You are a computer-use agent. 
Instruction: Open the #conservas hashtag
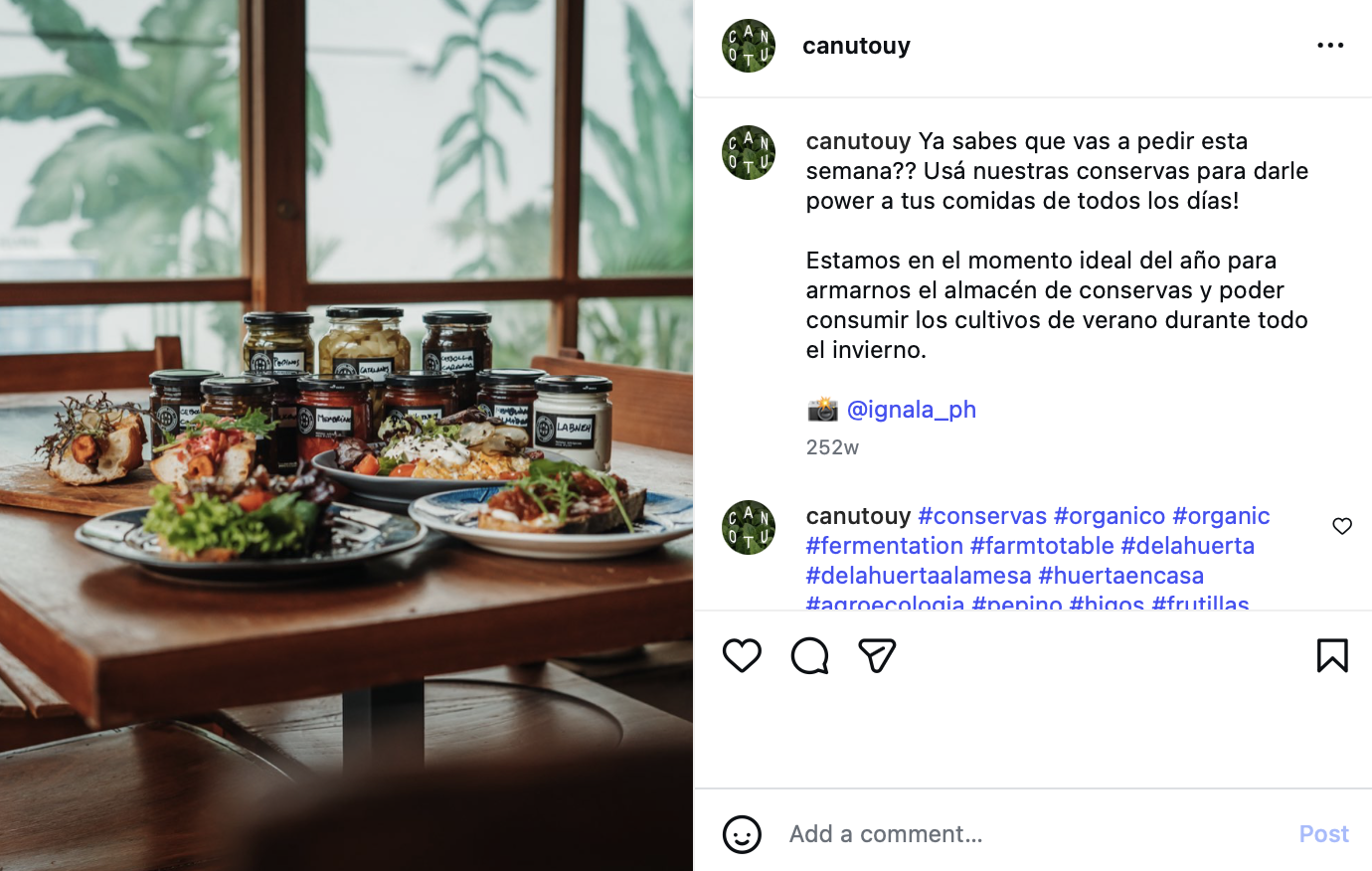pyautogui.click(x=982, y=515)
